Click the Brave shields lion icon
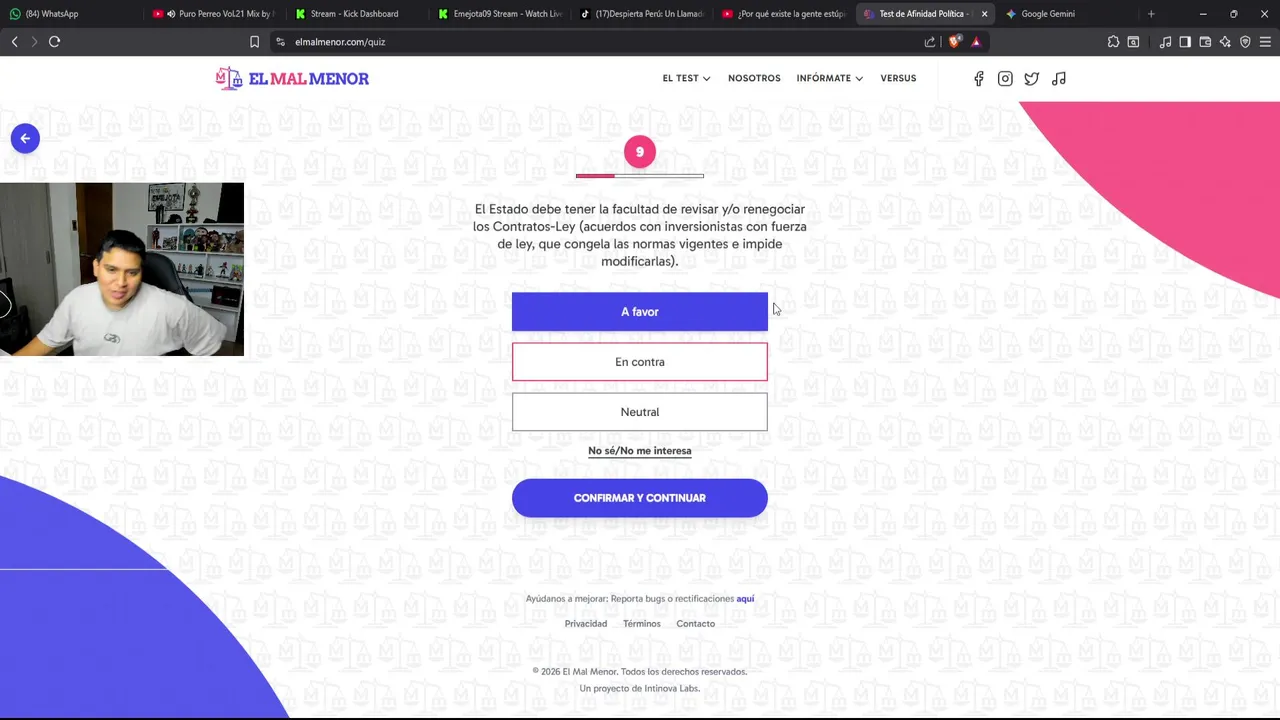 pos(954,42)
